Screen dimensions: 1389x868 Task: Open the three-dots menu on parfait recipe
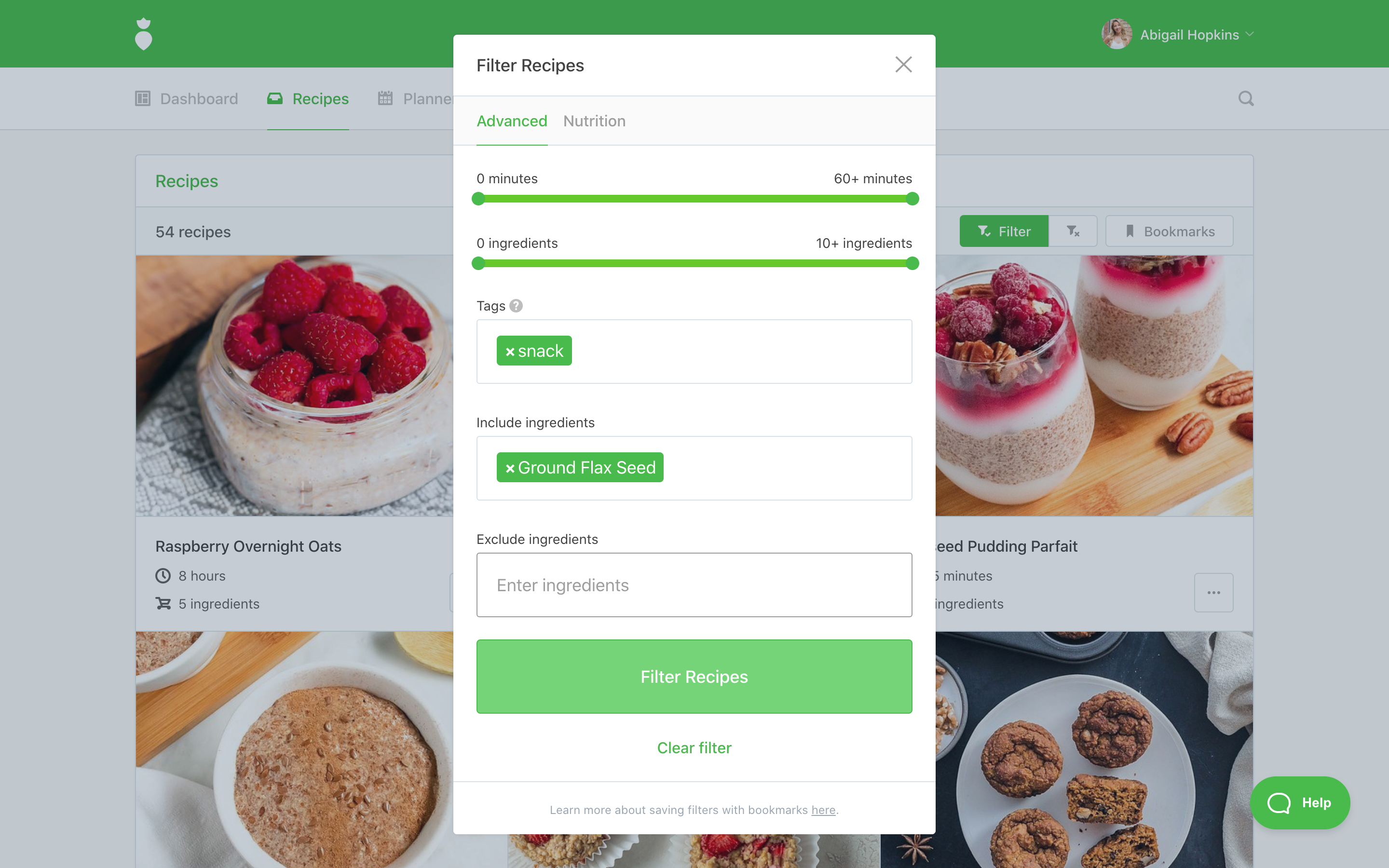[1213, 593]
